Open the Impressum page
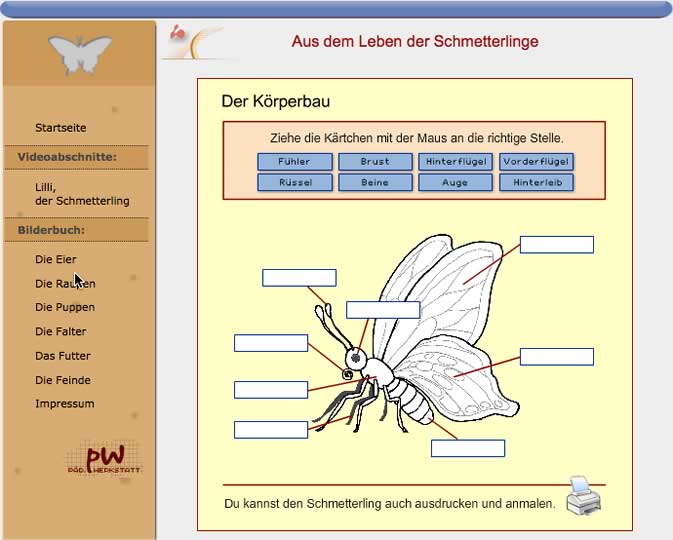The height and width of the screenshot is (540, 673). click(65, 404)
